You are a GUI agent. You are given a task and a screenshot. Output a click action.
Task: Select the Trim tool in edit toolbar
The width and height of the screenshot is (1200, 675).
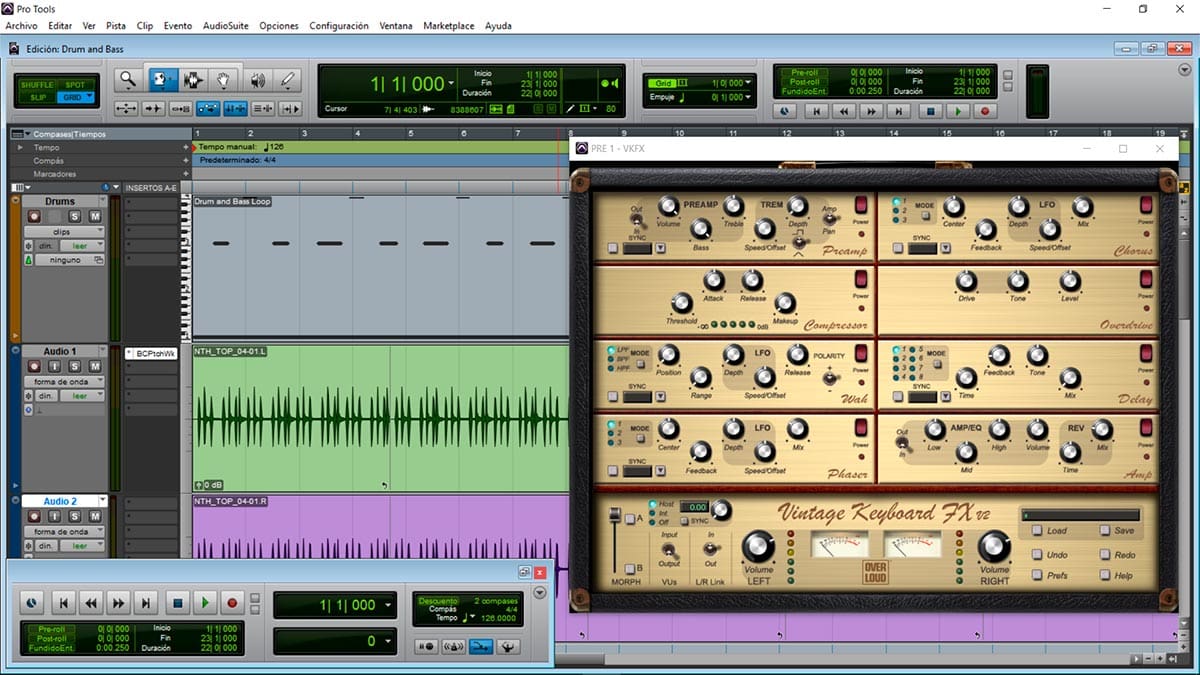coord(161,80)
